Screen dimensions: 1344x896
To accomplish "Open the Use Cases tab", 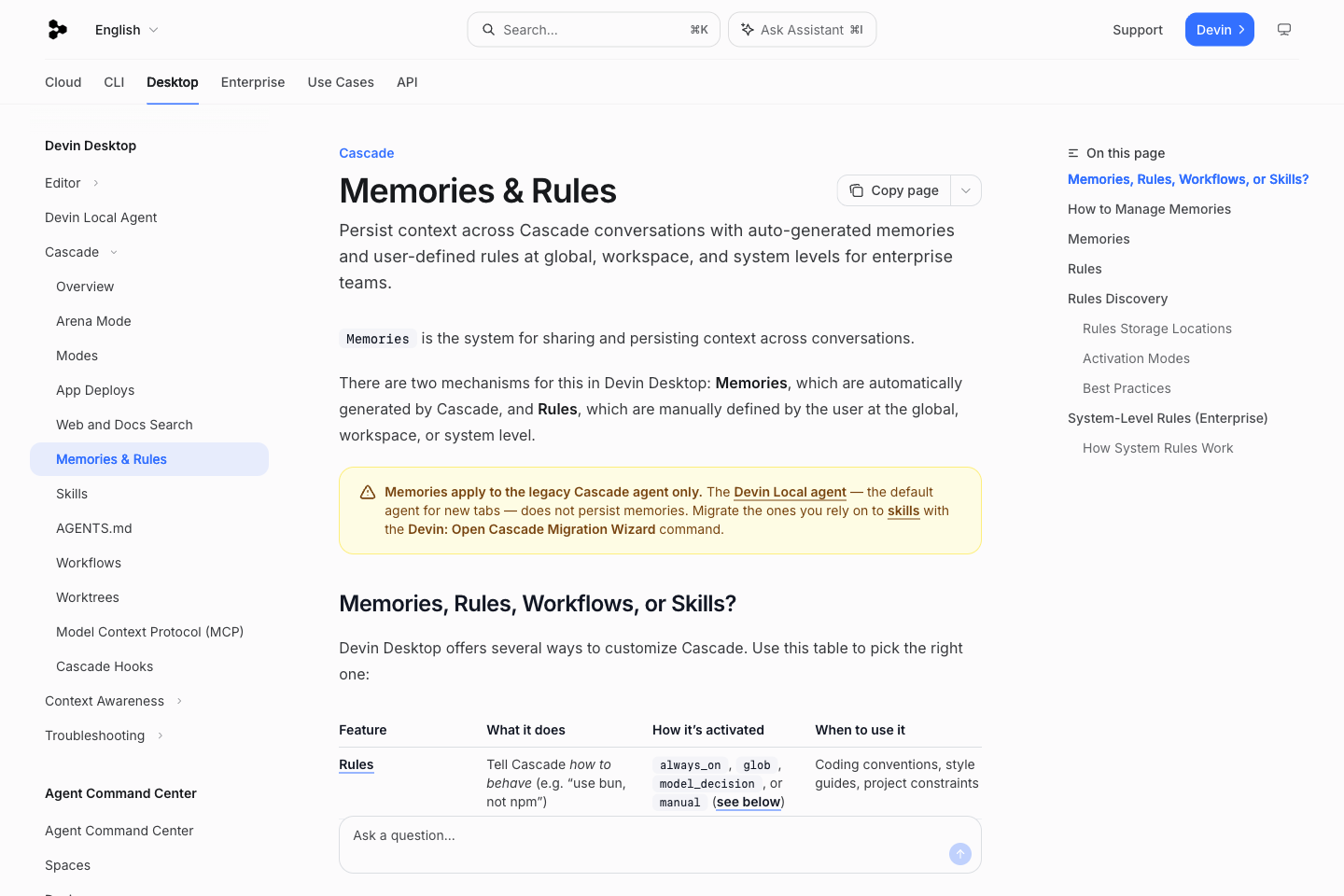I will (x=341, y=82).
